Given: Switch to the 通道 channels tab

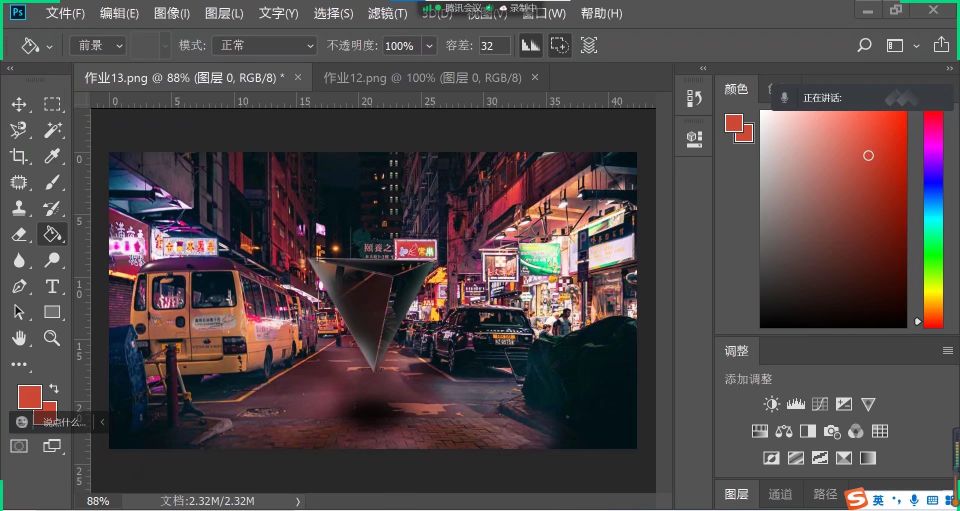Looking at the screenshot, I should coord(780,494).
